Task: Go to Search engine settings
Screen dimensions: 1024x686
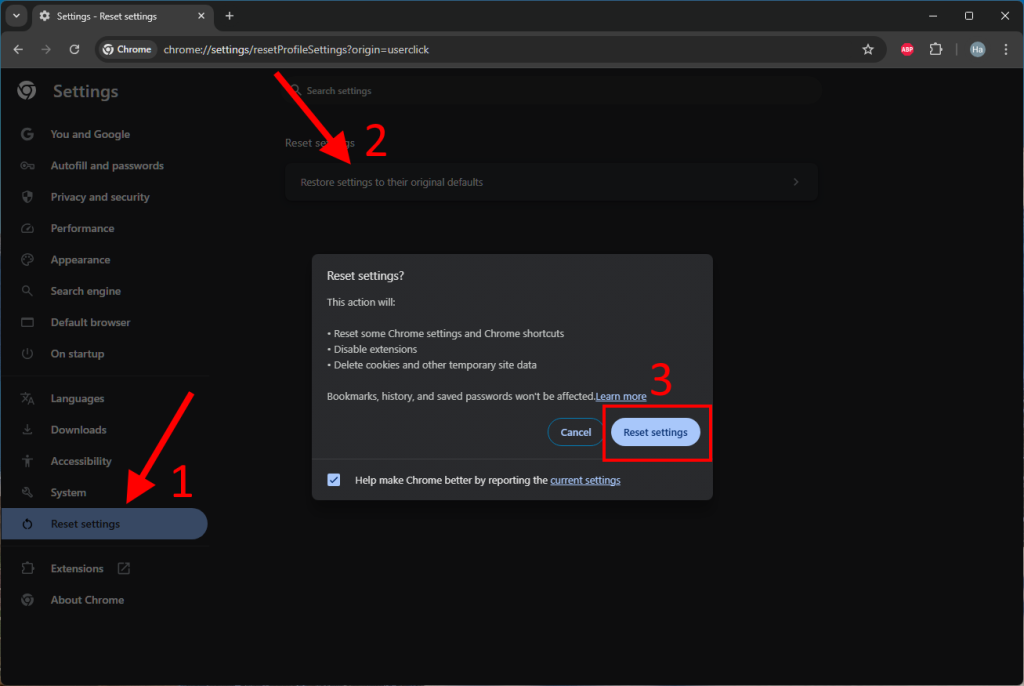Action: click(x=85, y=291)
